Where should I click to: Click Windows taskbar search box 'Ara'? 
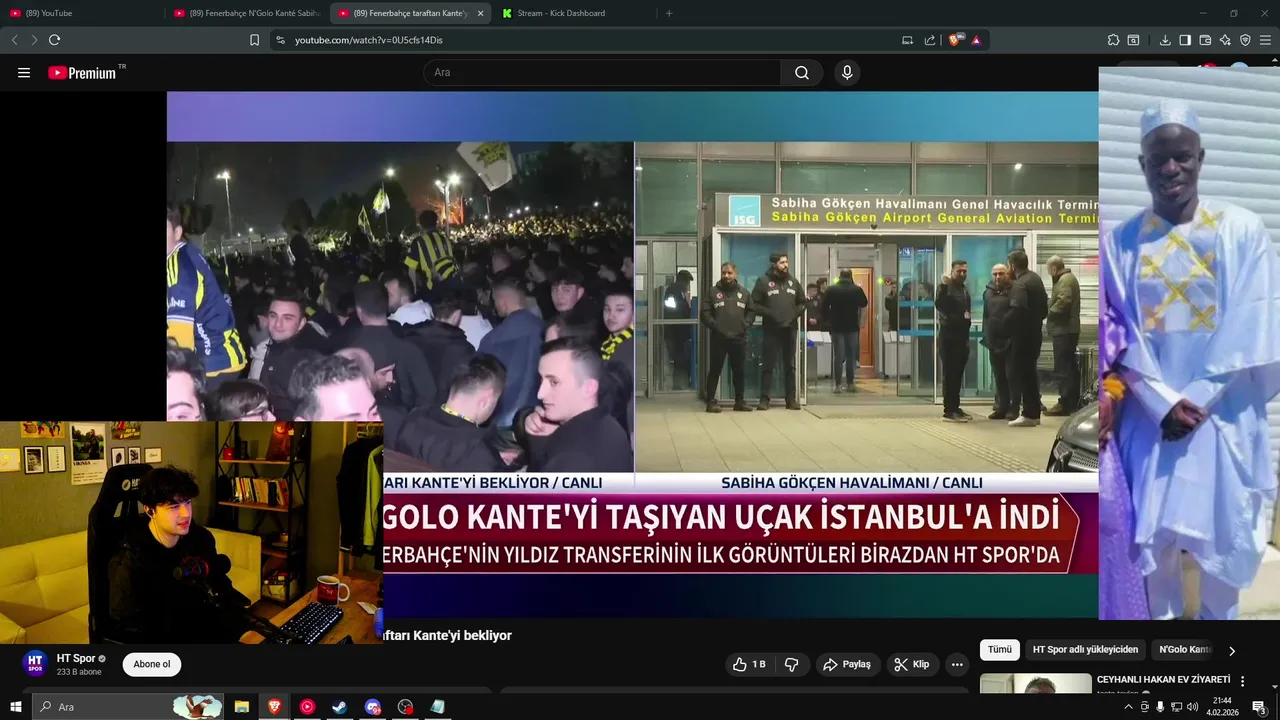[x=129, y=707]
